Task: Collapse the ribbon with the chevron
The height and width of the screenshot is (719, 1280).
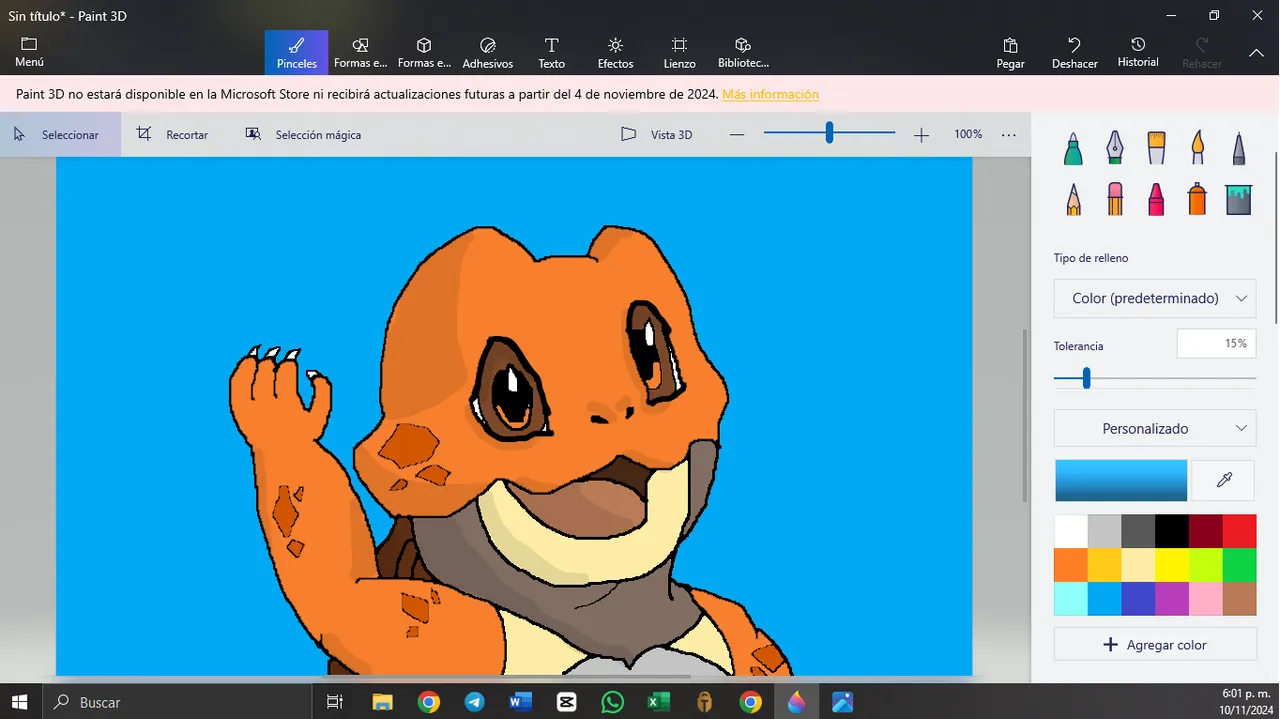Action: [1257, 52]
